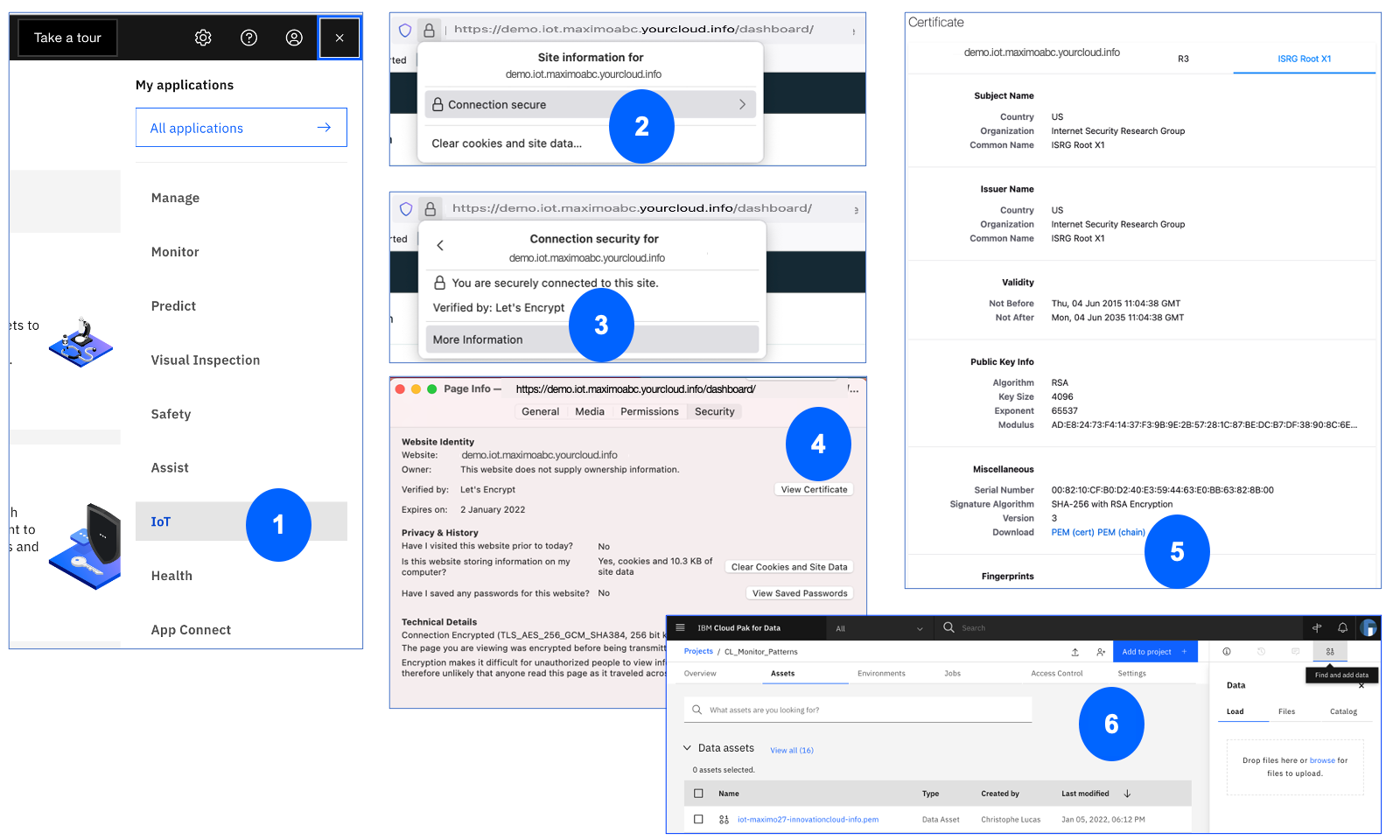The image size is (1400, 840).
Task: Click Search field in Cloud Pak header
Action: [x=1120, y=627]
